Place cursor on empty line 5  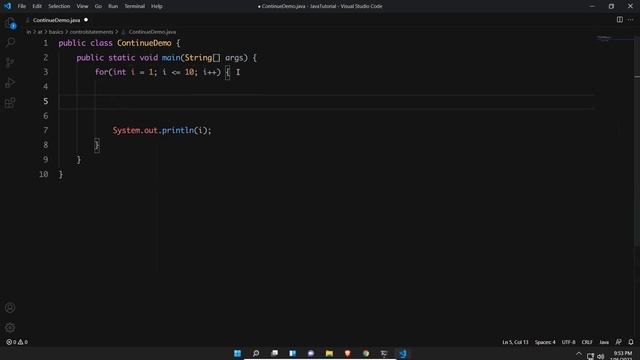[327, 101]
